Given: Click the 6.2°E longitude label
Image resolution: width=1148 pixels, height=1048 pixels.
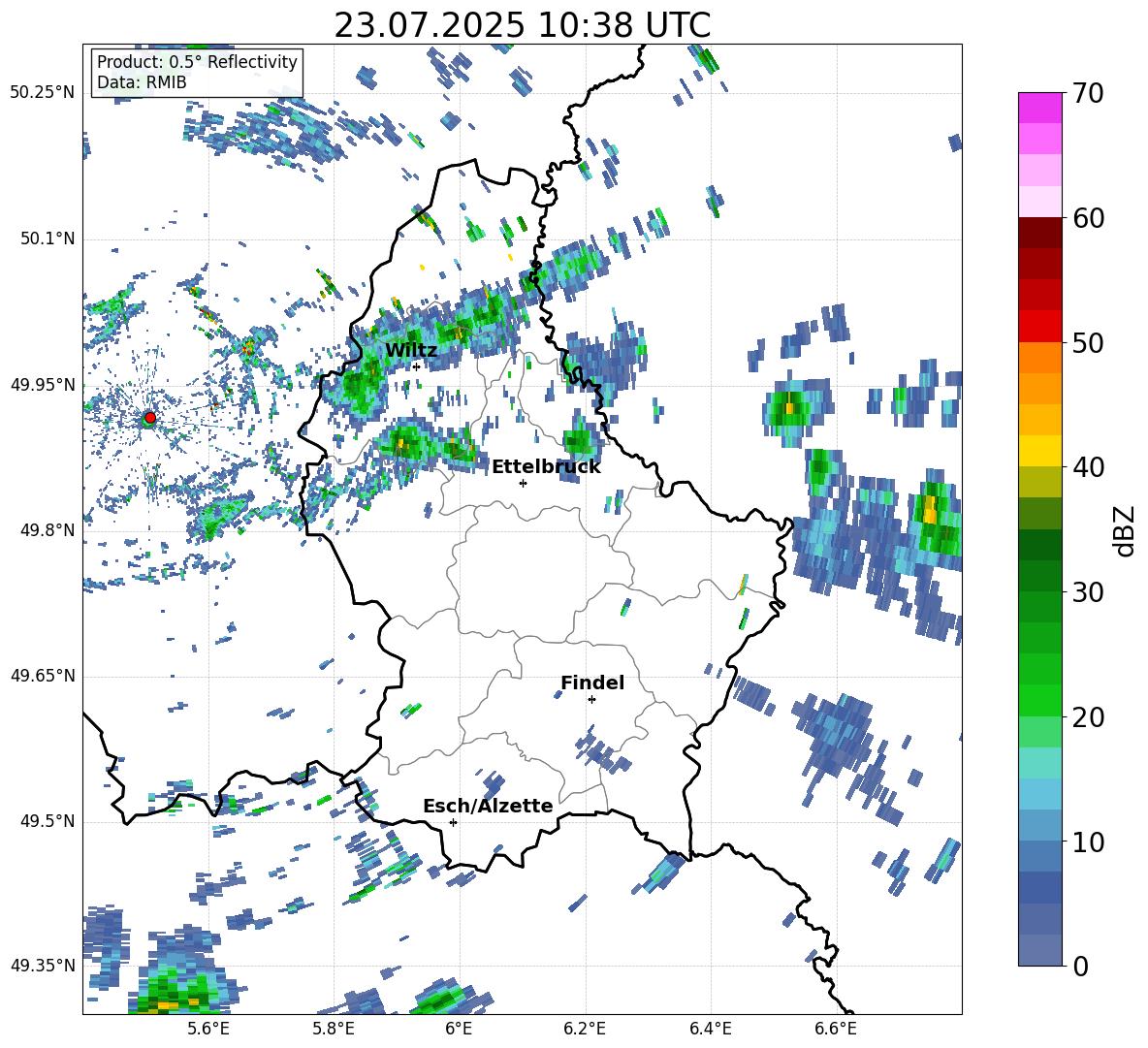Looking at the screenshot, I should (x=585, y=1030).
